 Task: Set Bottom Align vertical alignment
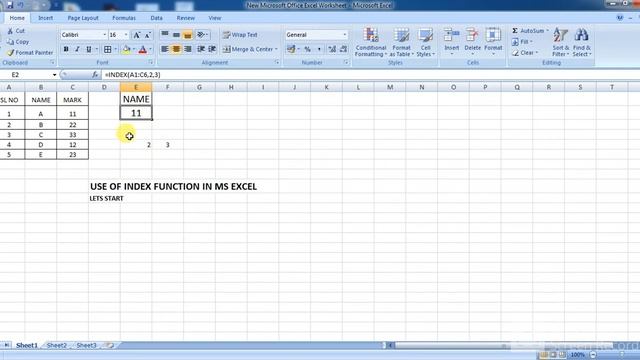[188, 35]
